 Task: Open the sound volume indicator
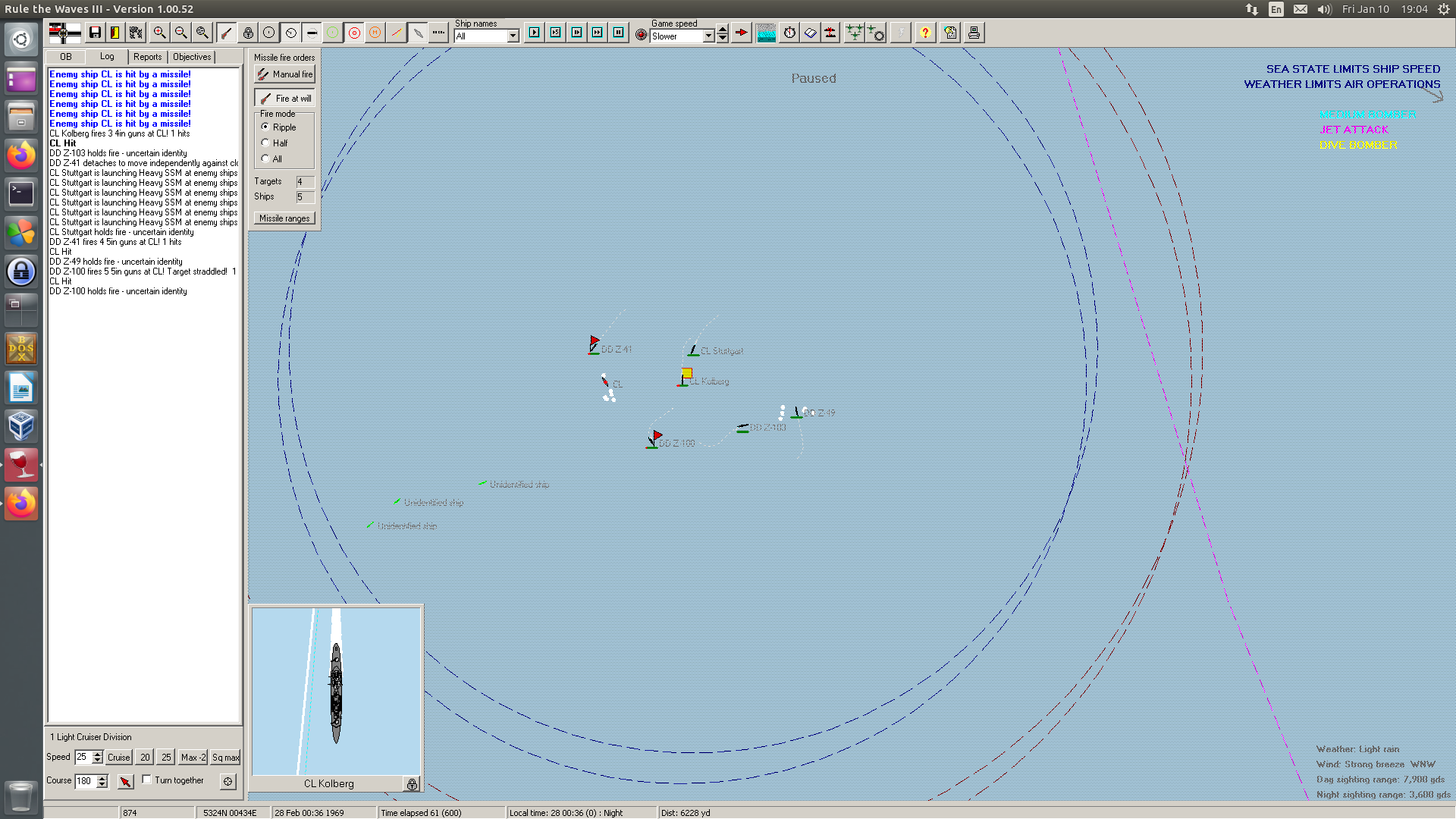(1324, 9)
